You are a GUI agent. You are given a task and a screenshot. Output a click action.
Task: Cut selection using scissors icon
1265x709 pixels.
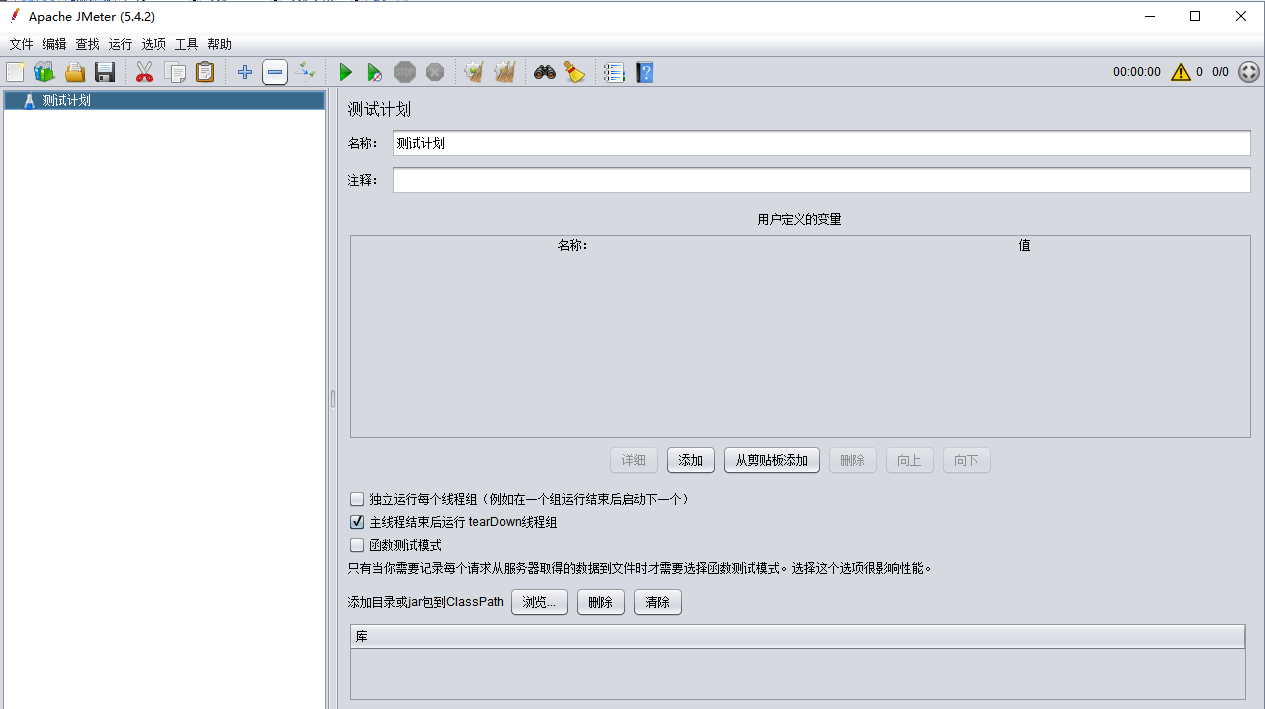144,72
